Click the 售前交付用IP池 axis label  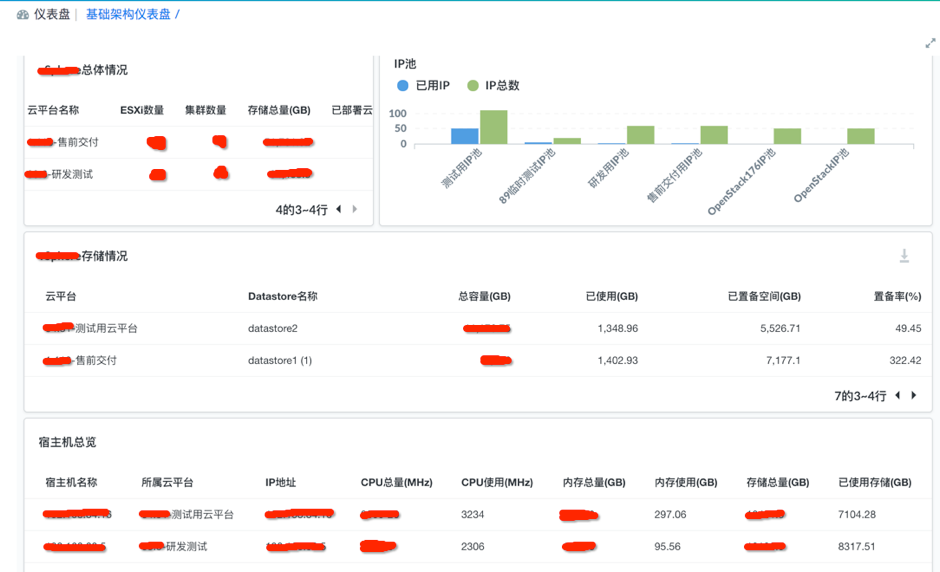[674, 175]
